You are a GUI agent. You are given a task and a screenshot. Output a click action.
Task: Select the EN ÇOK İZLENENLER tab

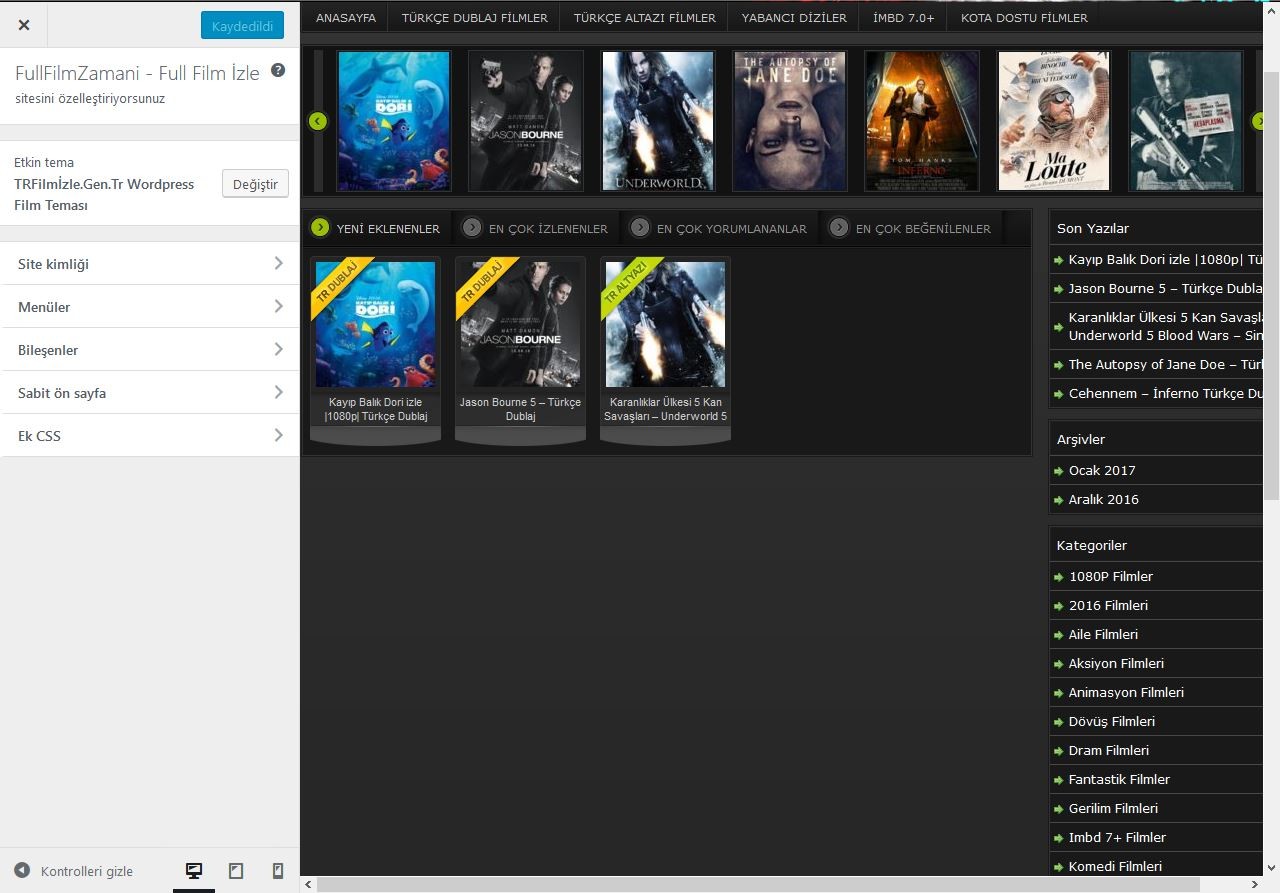pos(548,229)
